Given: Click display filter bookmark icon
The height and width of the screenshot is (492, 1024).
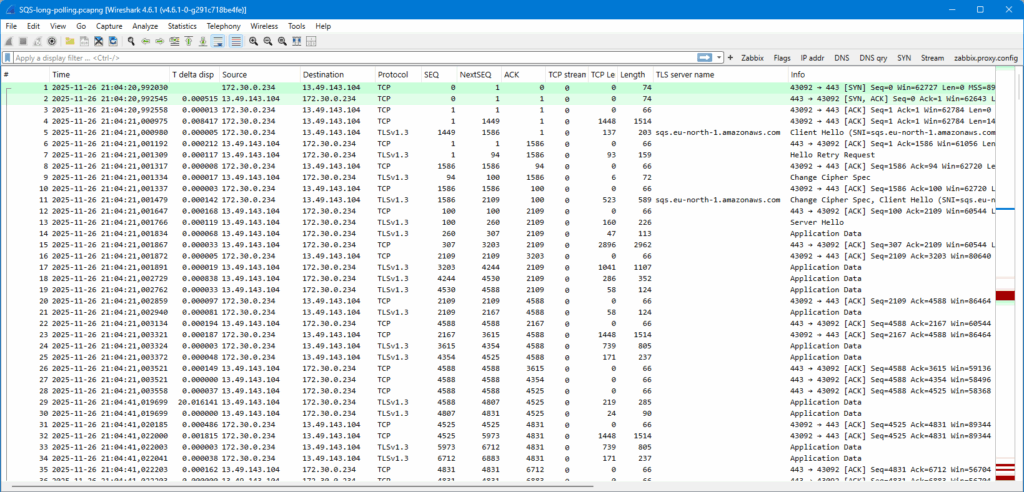Looking at the screenshot, I should (7, 58).
